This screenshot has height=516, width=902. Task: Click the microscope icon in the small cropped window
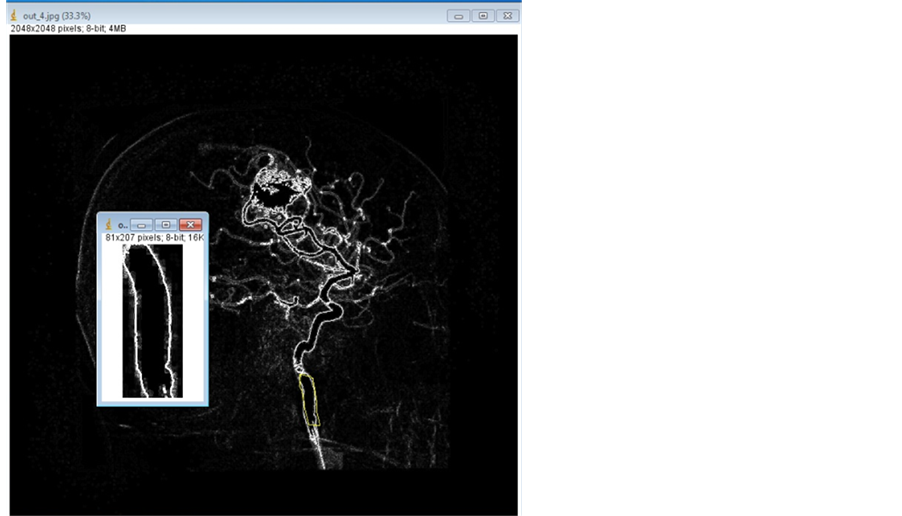[108, 225]
